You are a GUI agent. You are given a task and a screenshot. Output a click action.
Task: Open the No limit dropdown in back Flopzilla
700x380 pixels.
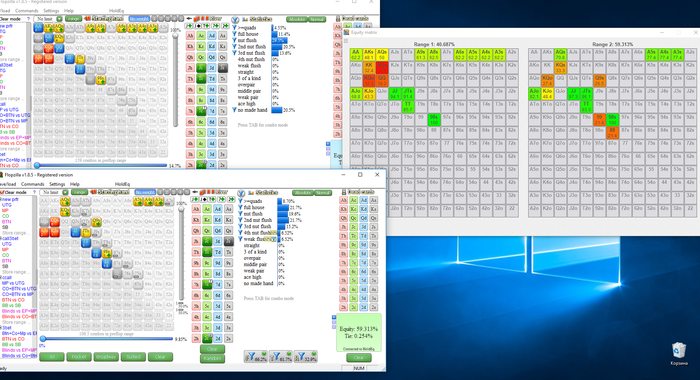coord(59,19)
